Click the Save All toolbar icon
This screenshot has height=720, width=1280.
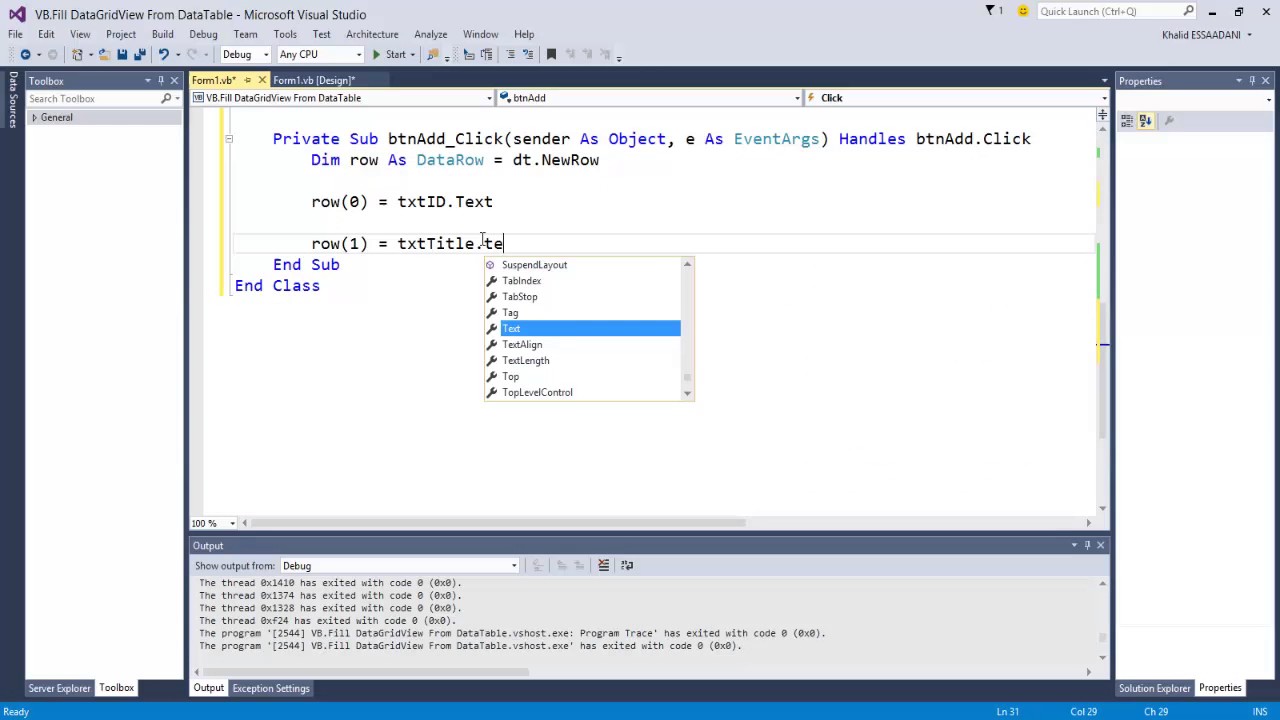coord(139,54)
